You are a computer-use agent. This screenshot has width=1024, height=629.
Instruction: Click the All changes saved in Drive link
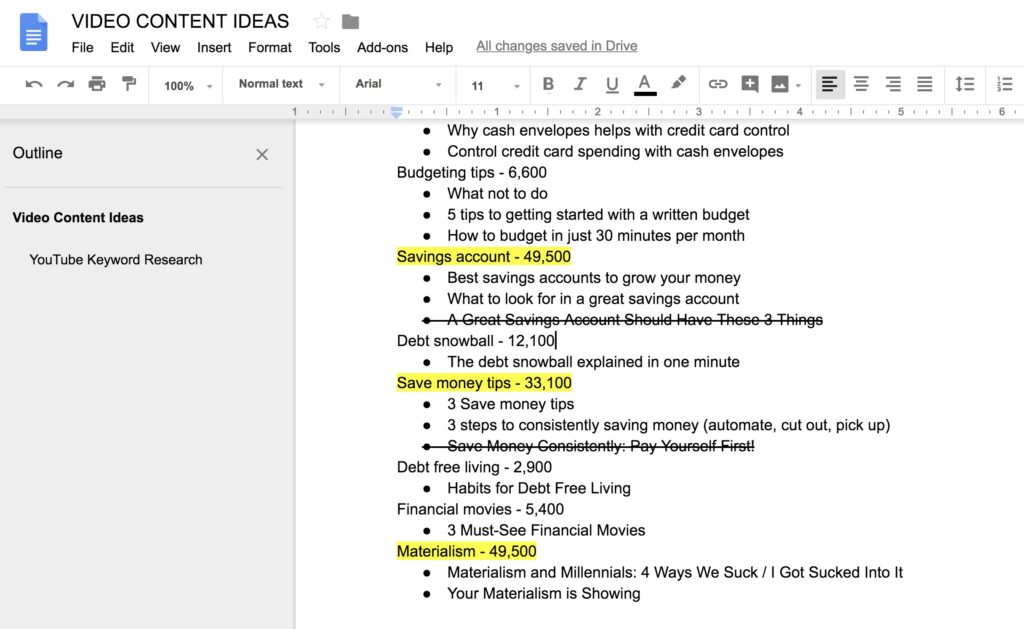(x=556, y=46)
